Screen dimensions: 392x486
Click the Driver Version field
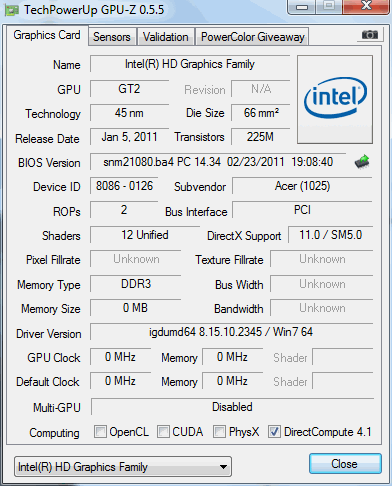tap(231, 332)
